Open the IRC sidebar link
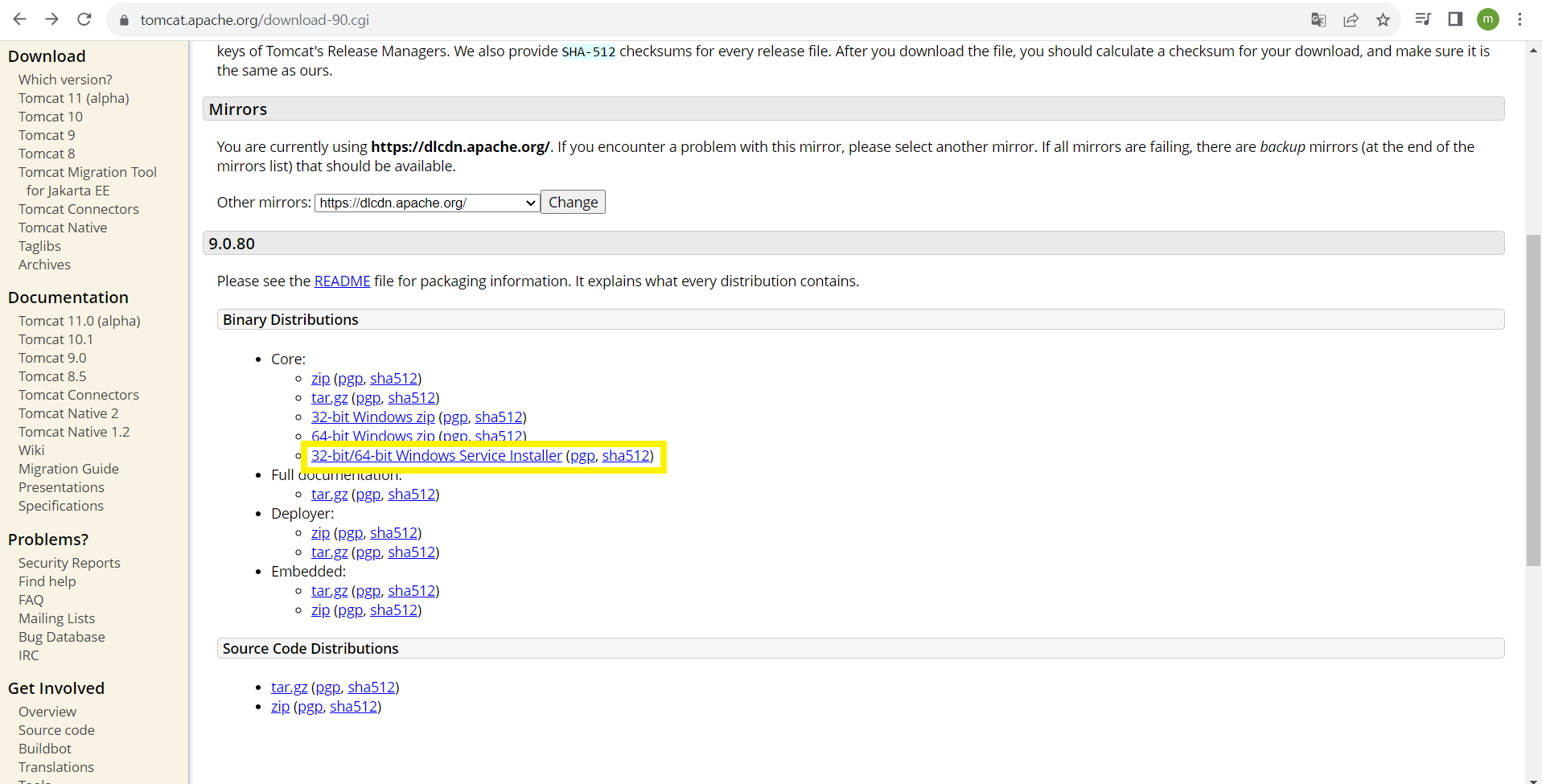The image size is (1542, 784). point(29,655)
